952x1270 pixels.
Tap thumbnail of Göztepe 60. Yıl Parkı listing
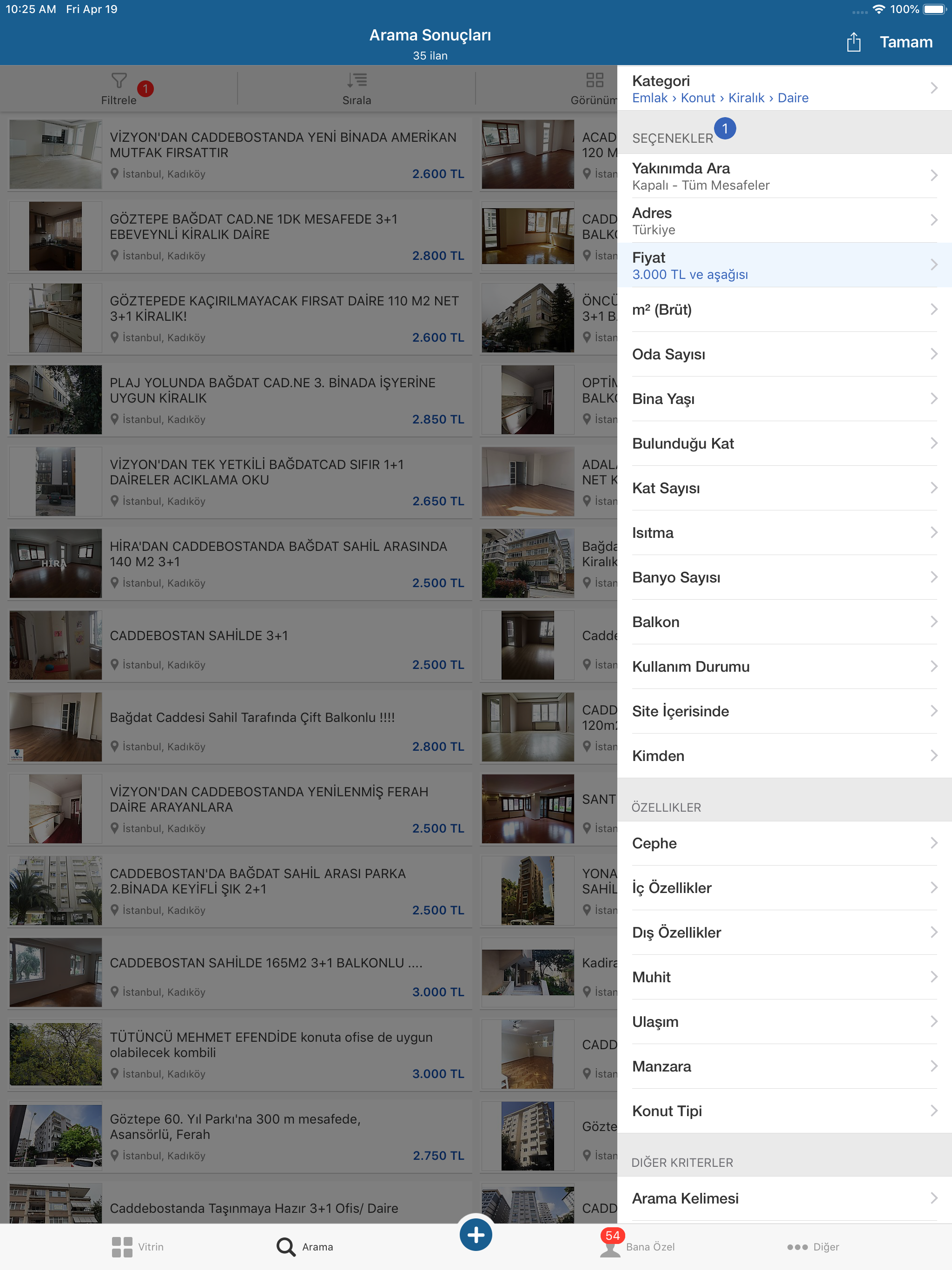pyautogui.click(x=56, y=1136)
